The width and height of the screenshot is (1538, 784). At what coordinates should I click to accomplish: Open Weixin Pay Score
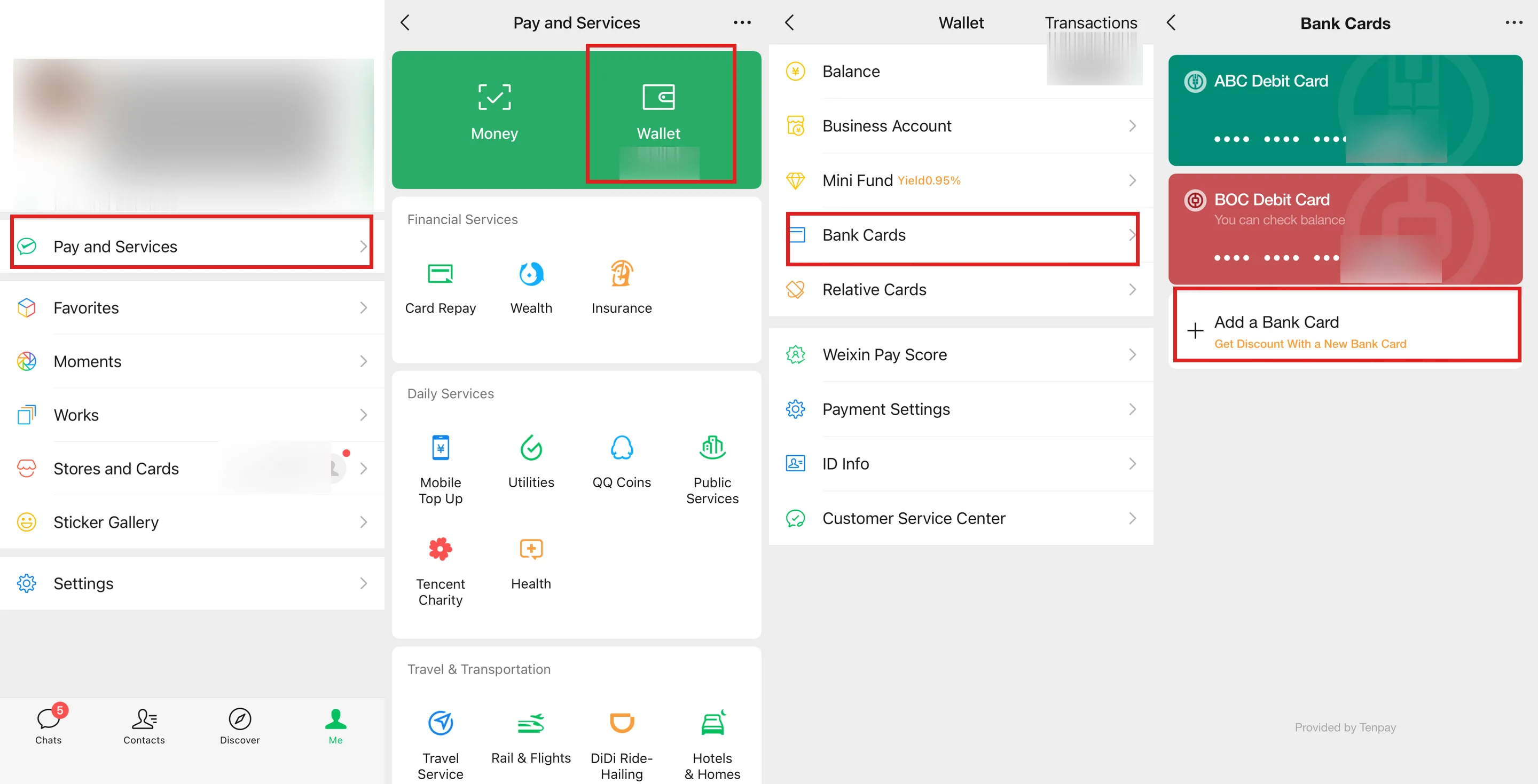(x=961, y=355)
